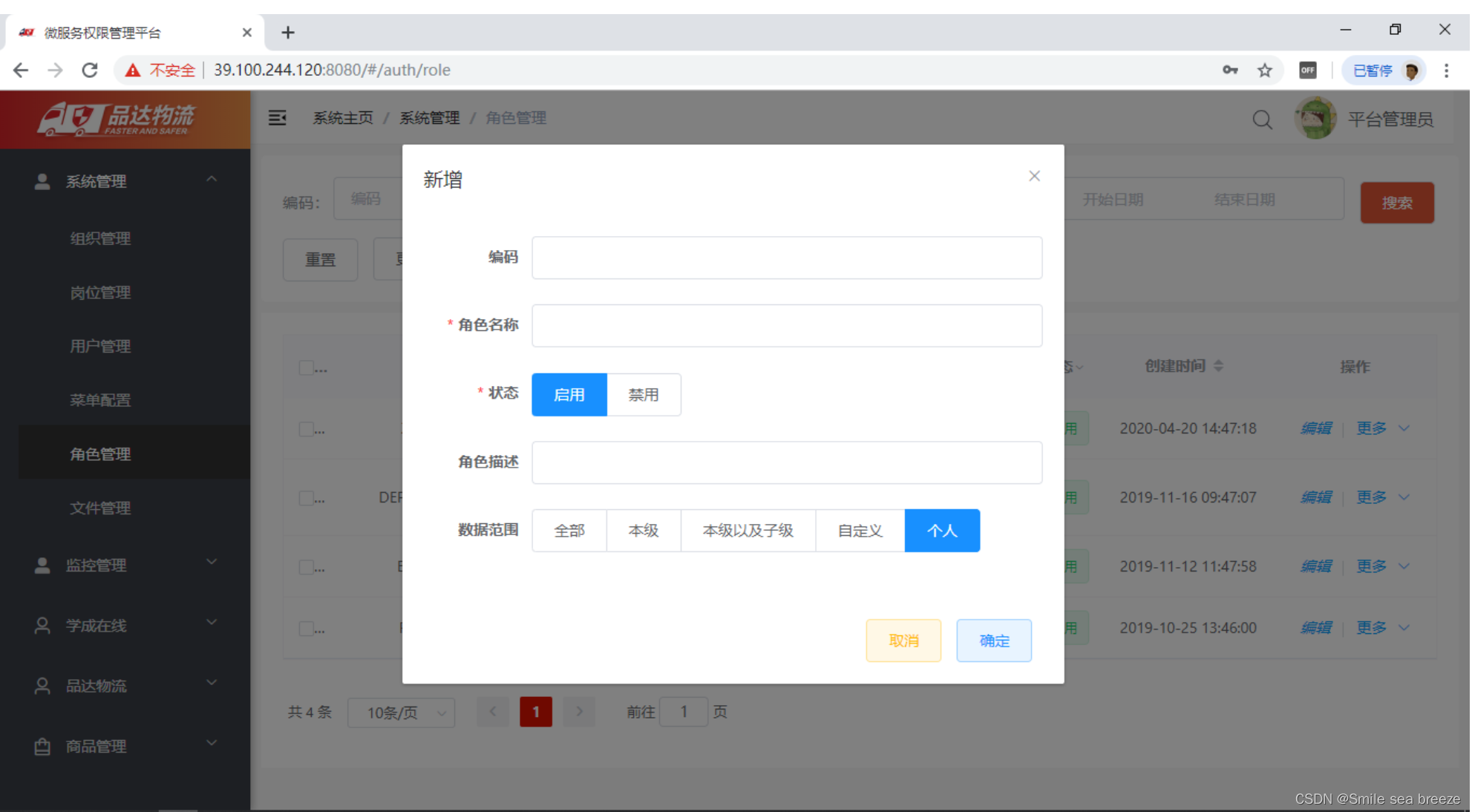Image resolution: width=1472 pixels, height=812 pixels.
Task: Open 岗位管理 in the sidebar
Action: [x=100, y=292]
